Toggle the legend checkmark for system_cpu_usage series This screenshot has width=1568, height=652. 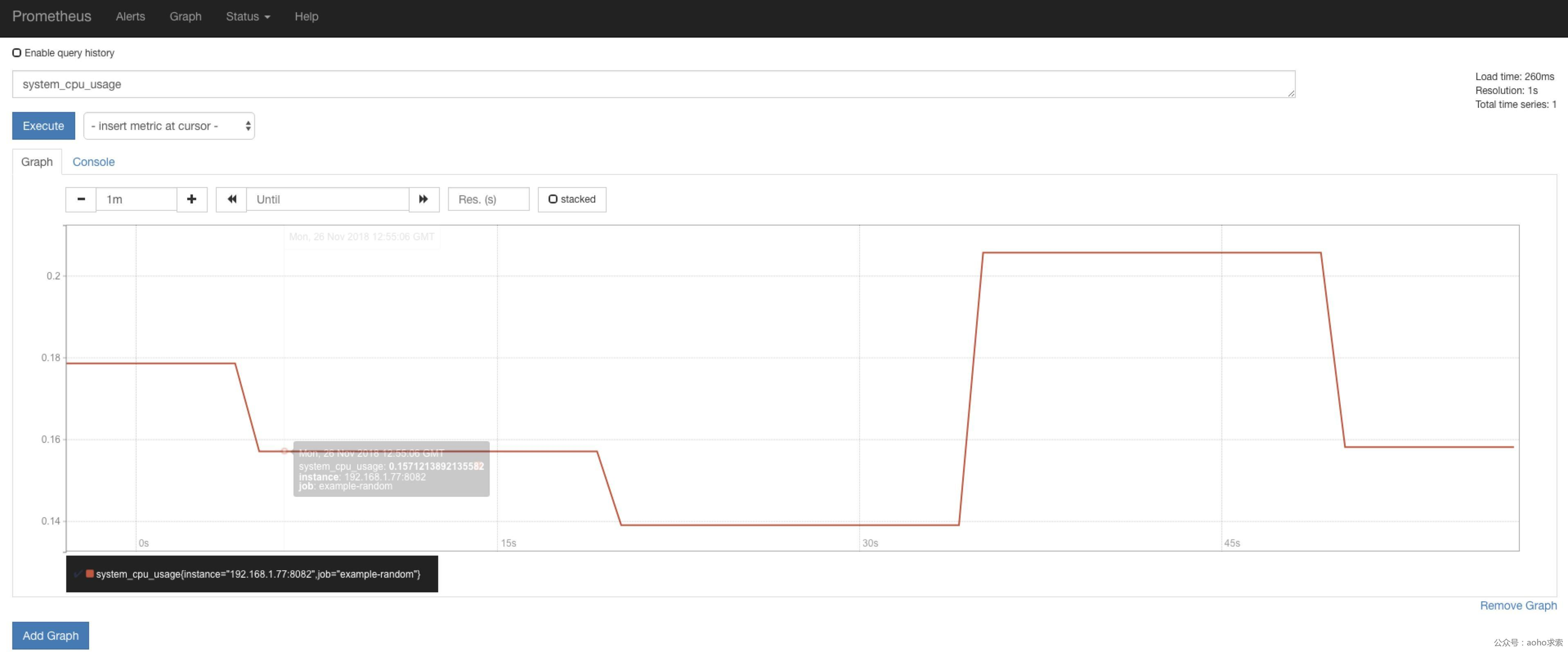[x=78, y=574]
